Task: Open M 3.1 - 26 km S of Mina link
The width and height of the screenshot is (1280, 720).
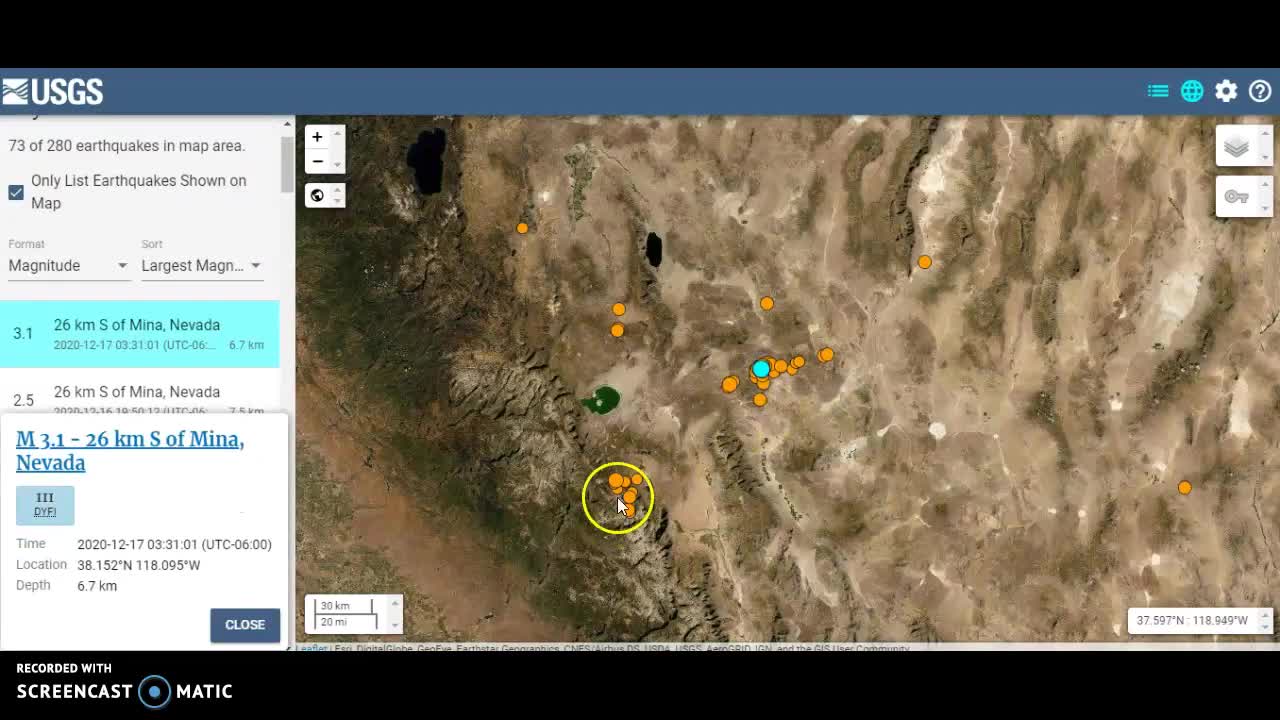Action: point(130,451)
